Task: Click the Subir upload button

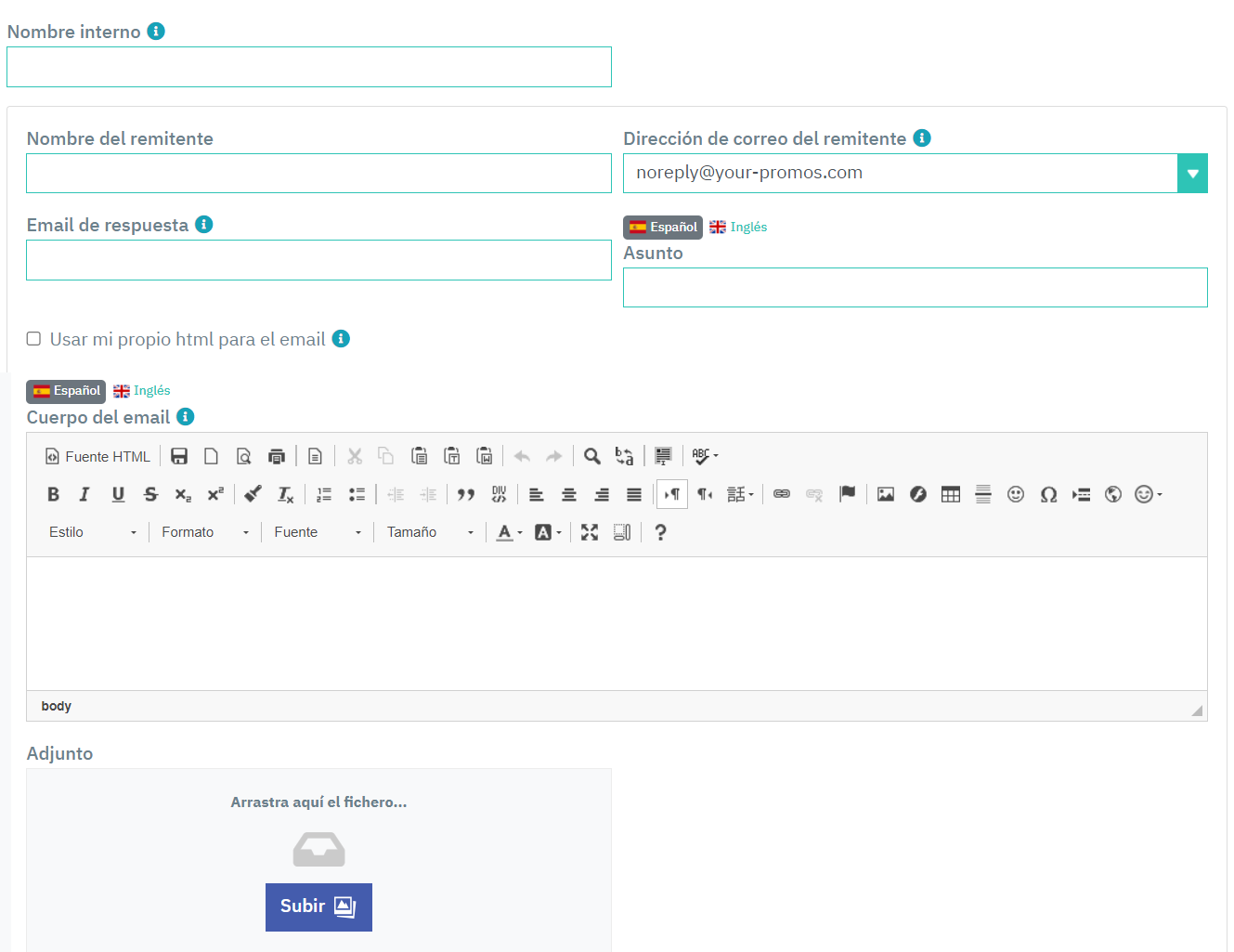Action: (318, 906)
